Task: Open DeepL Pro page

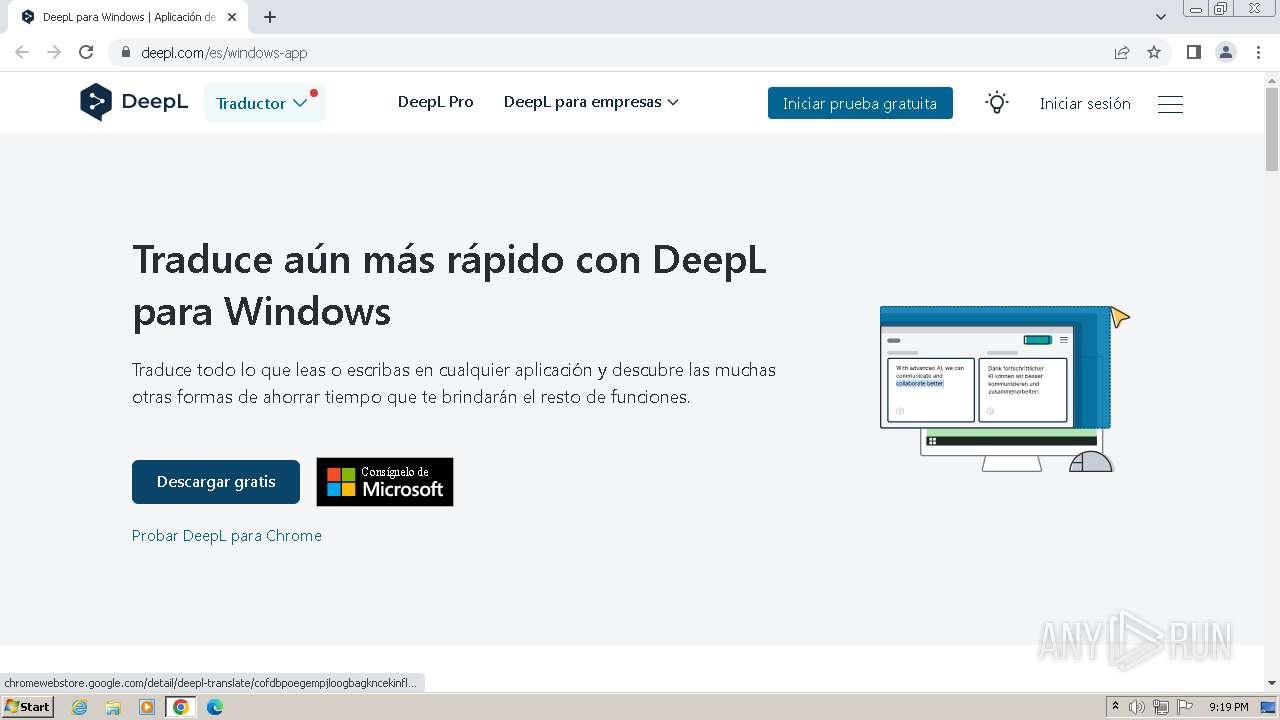Action: pyautogui.click(x=436, y=102)
